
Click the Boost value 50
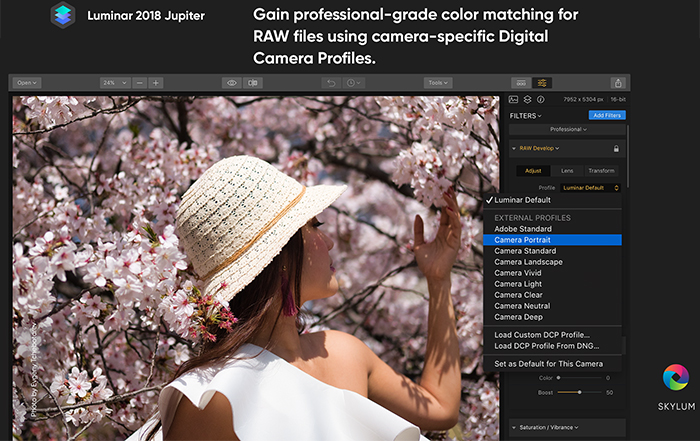click(609, 393)
